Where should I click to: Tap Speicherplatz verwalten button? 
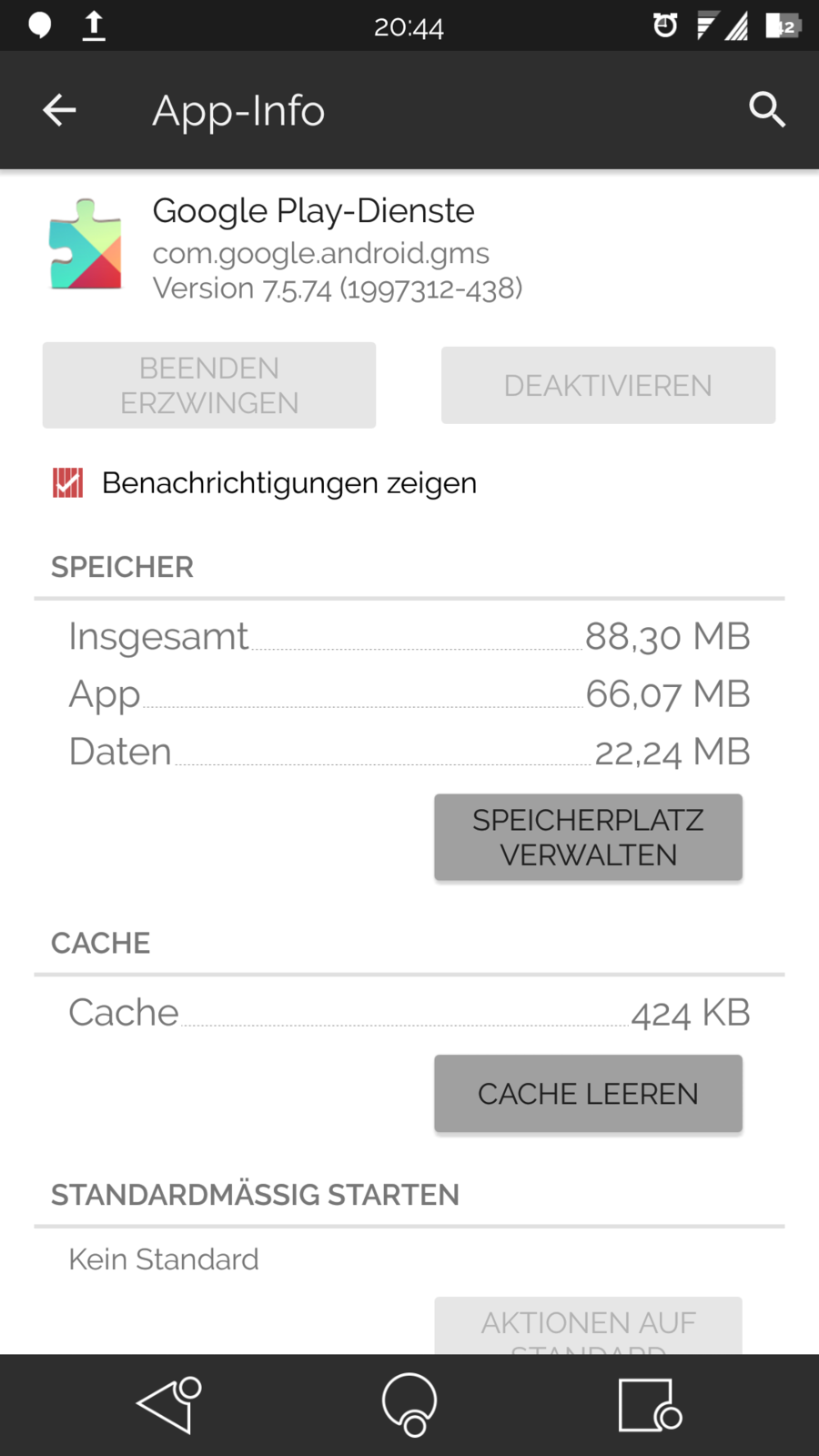[x=588, y=837]
